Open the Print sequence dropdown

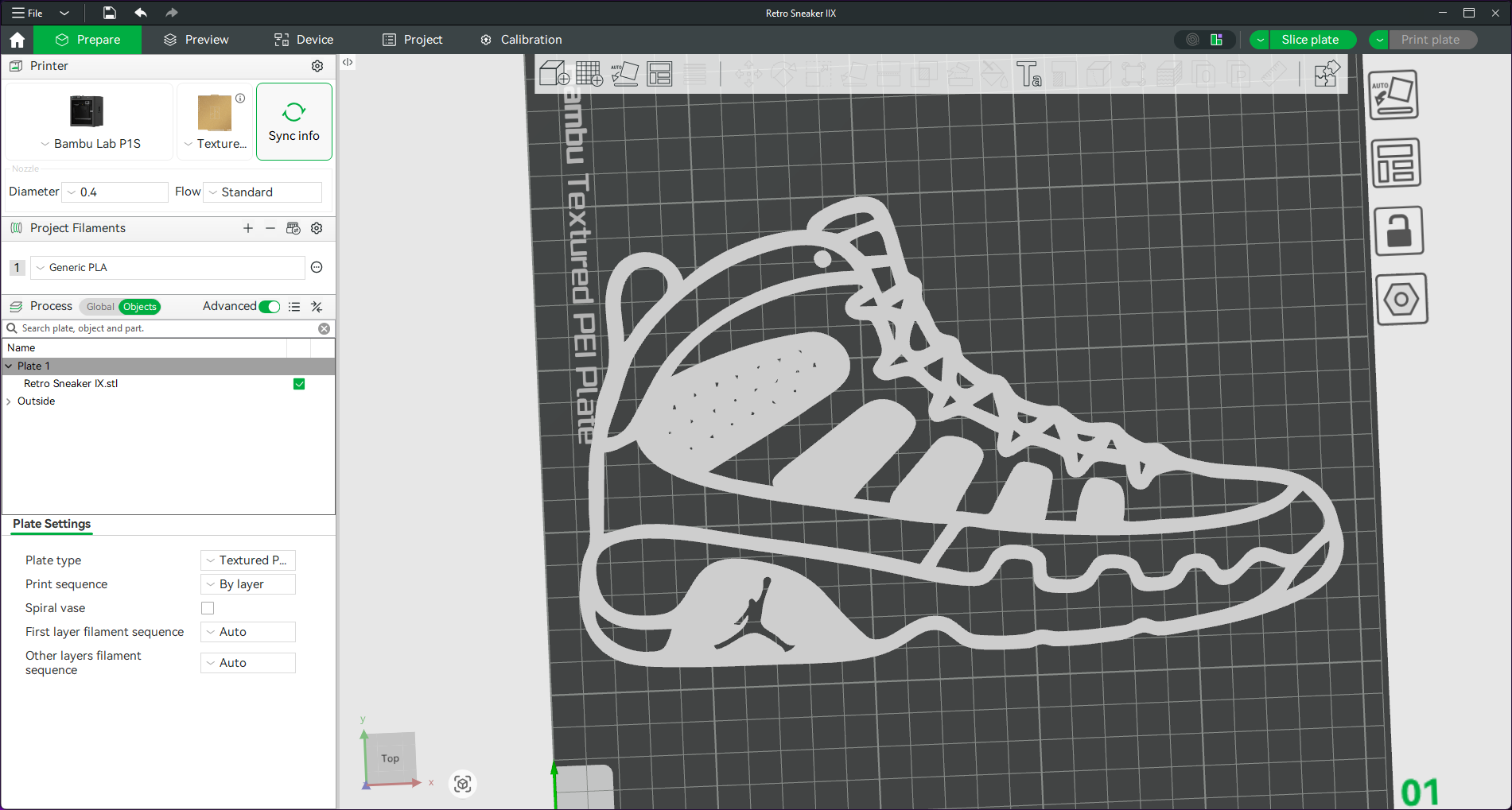(248, 584)
